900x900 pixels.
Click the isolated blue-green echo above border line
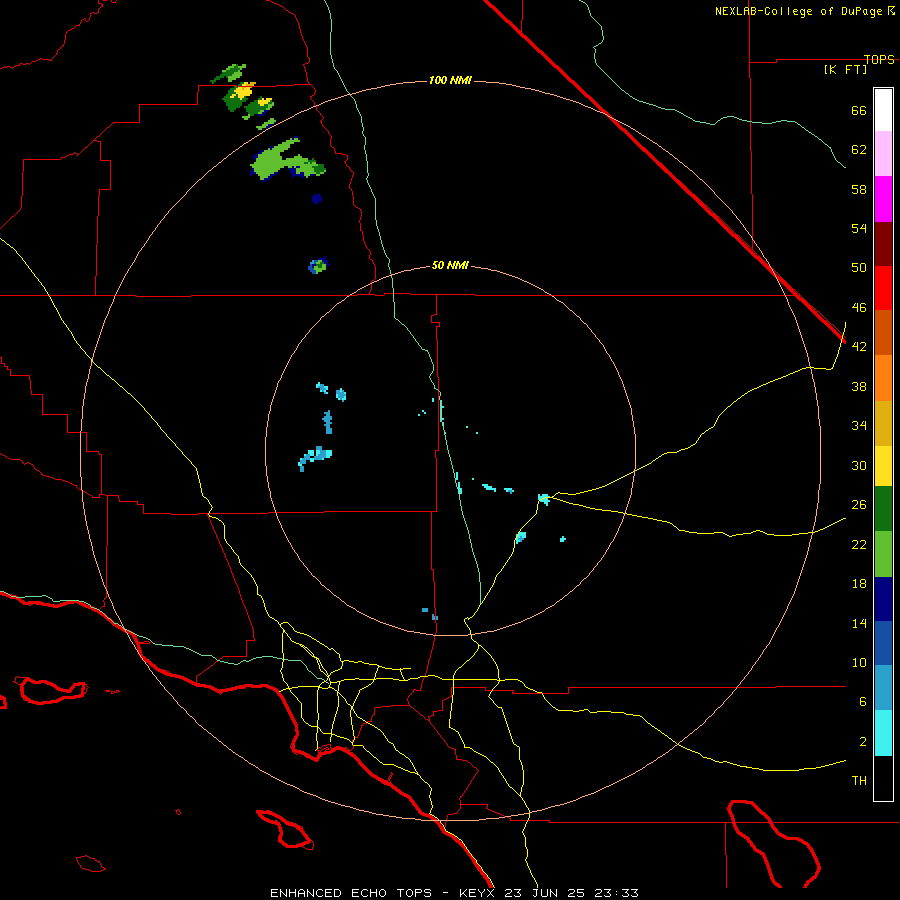318,265
